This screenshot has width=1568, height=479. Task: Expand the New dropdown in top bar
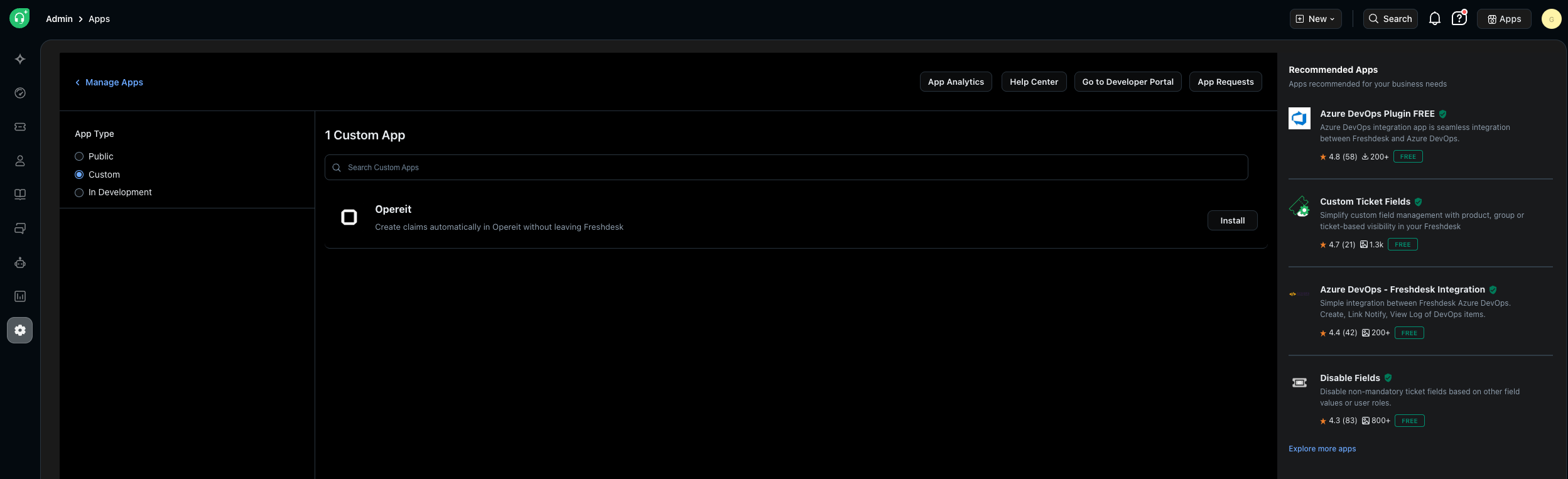click(1316, 19)
